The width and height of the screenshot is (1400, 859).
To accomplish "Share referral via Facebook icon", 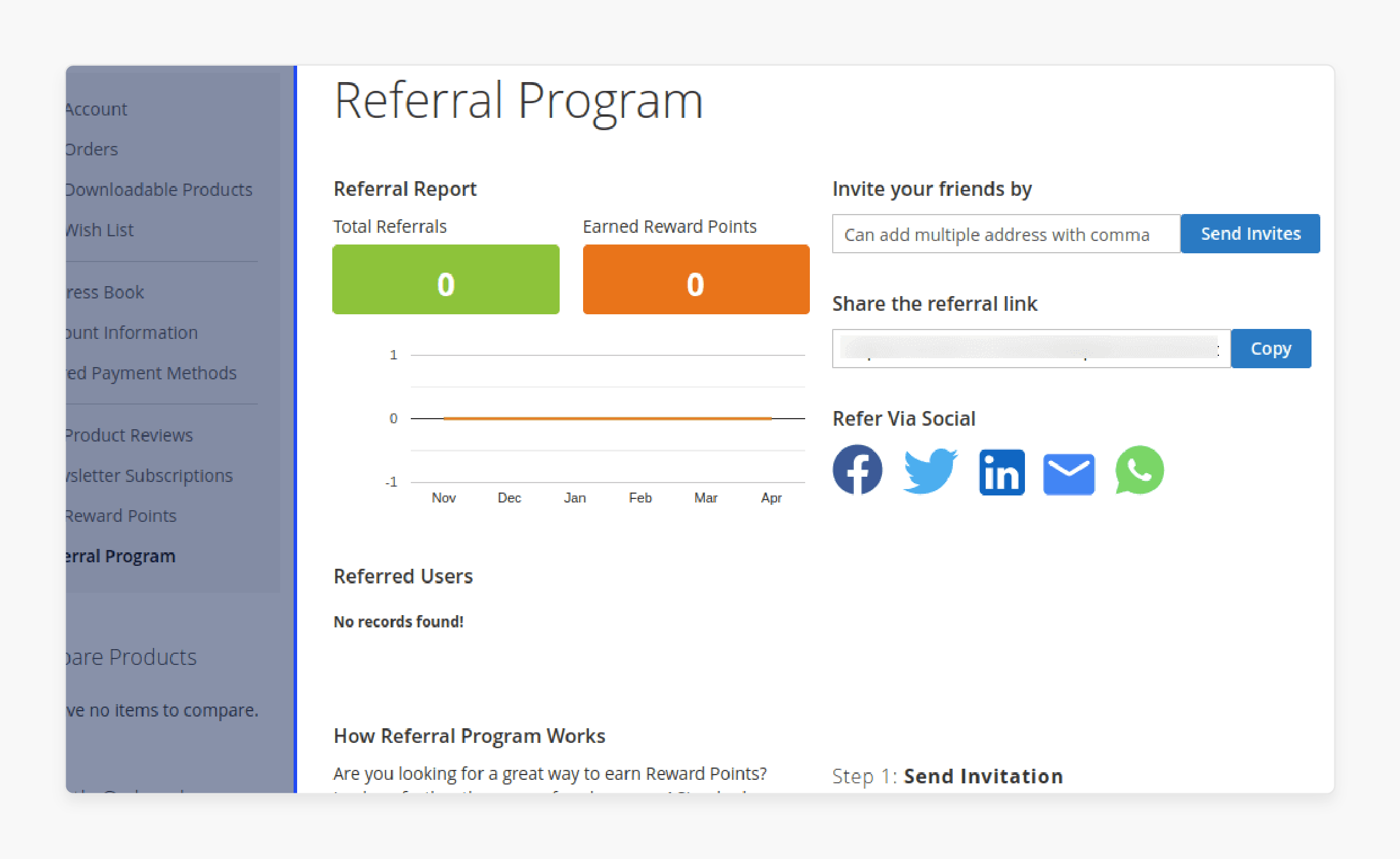I will pos(857,470).
